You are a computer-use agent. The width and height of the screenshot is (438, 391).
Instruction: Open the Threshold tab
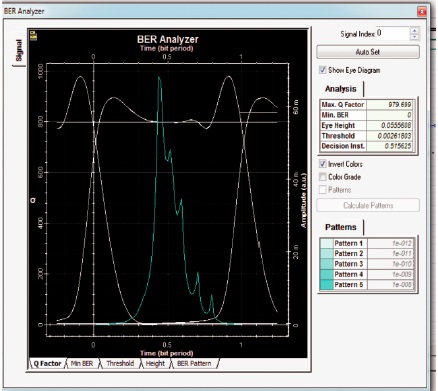pos(120,363)
